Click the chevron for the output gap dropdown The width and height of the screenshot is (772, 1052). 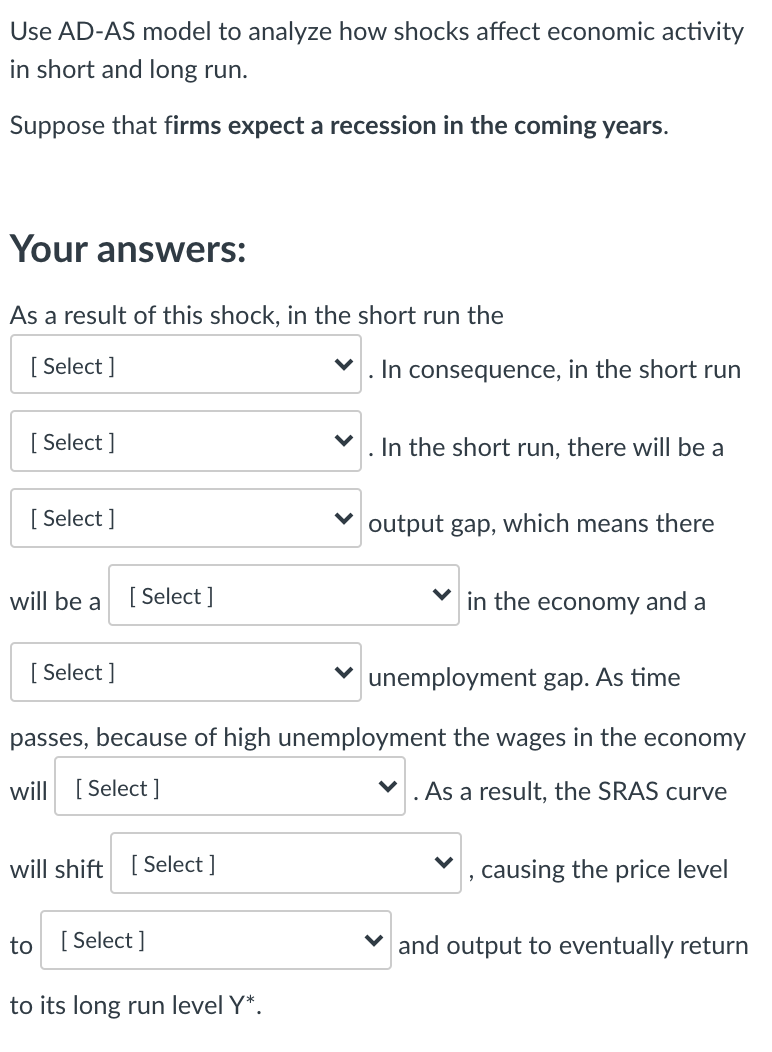click(344, 518)
